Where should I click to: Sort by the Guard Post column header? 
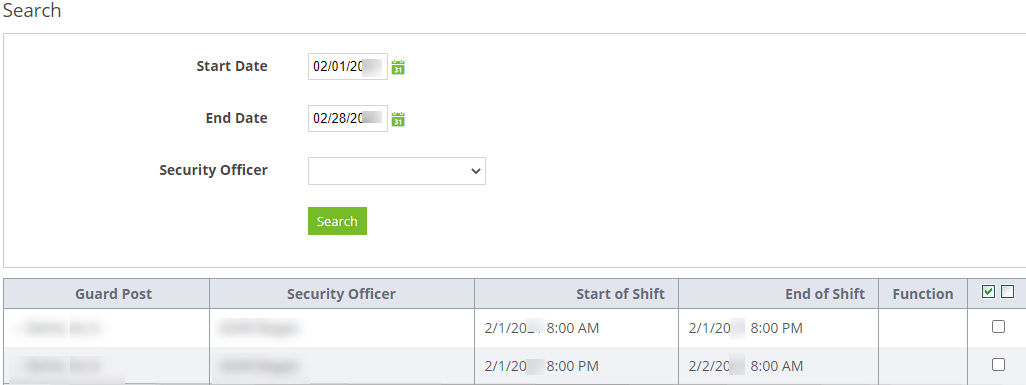(x=113, y=294)
